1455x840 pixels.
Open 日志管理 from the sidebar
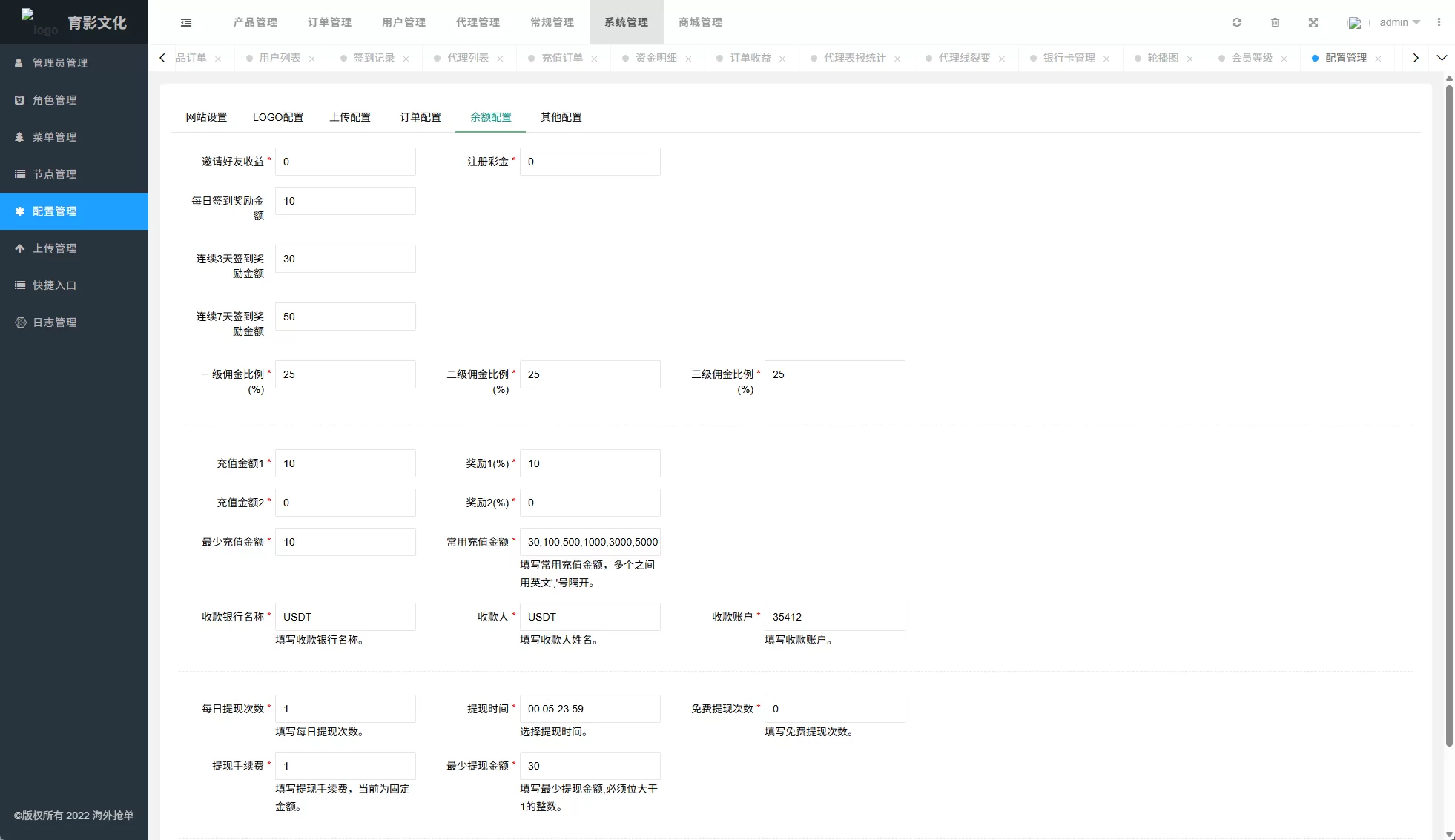pyautogui.click(x=56, y=323)
